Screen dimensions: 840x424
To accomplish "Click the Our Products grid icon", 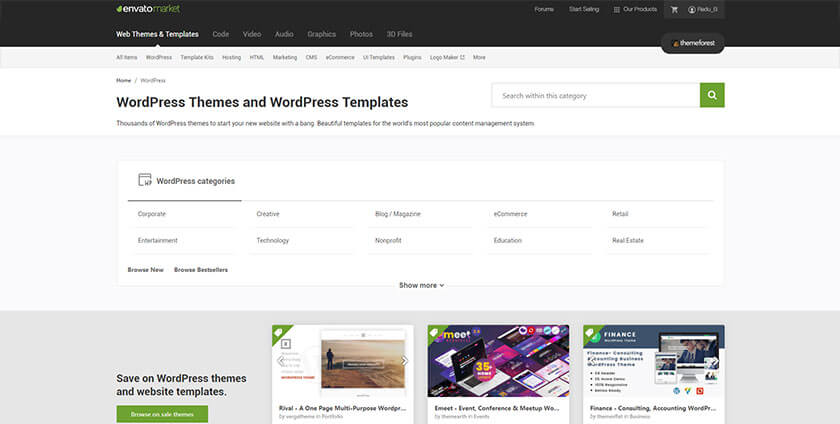I will pyautogui.click(x=617, y=10).
